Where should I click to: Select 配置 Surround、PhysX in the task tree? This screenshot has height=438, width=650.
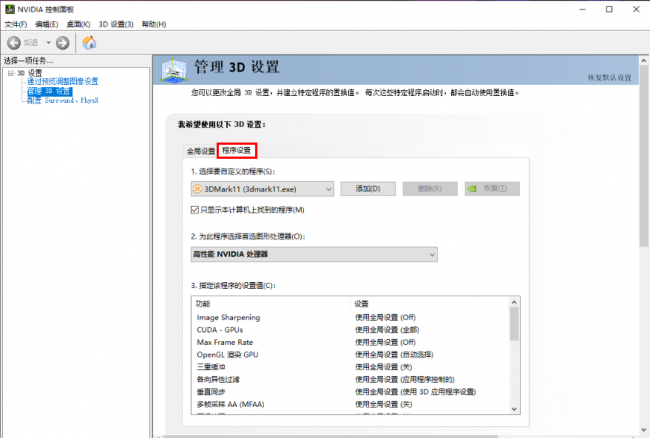63,100
